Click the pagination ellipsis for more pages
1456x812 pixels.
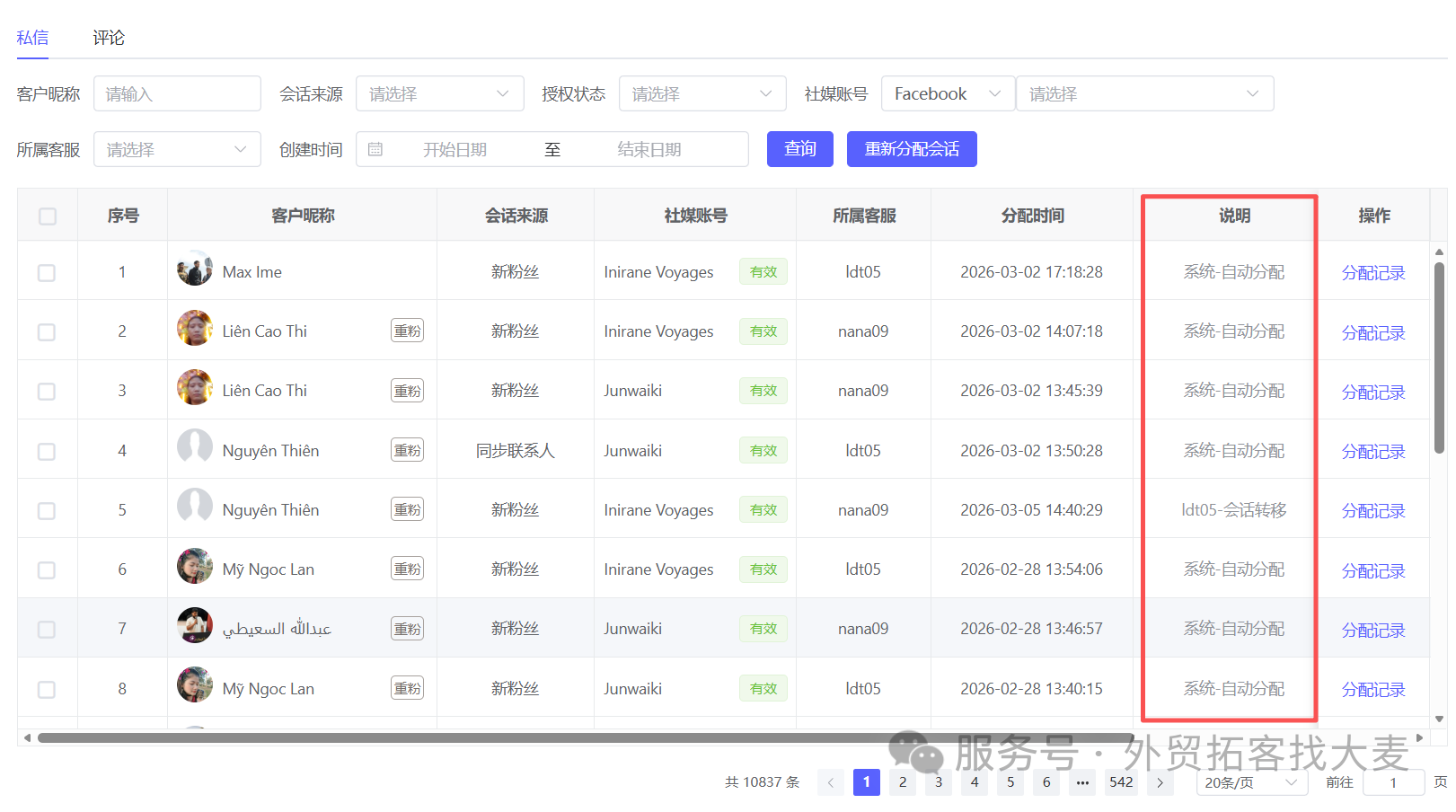click(x=1082, y=782)
